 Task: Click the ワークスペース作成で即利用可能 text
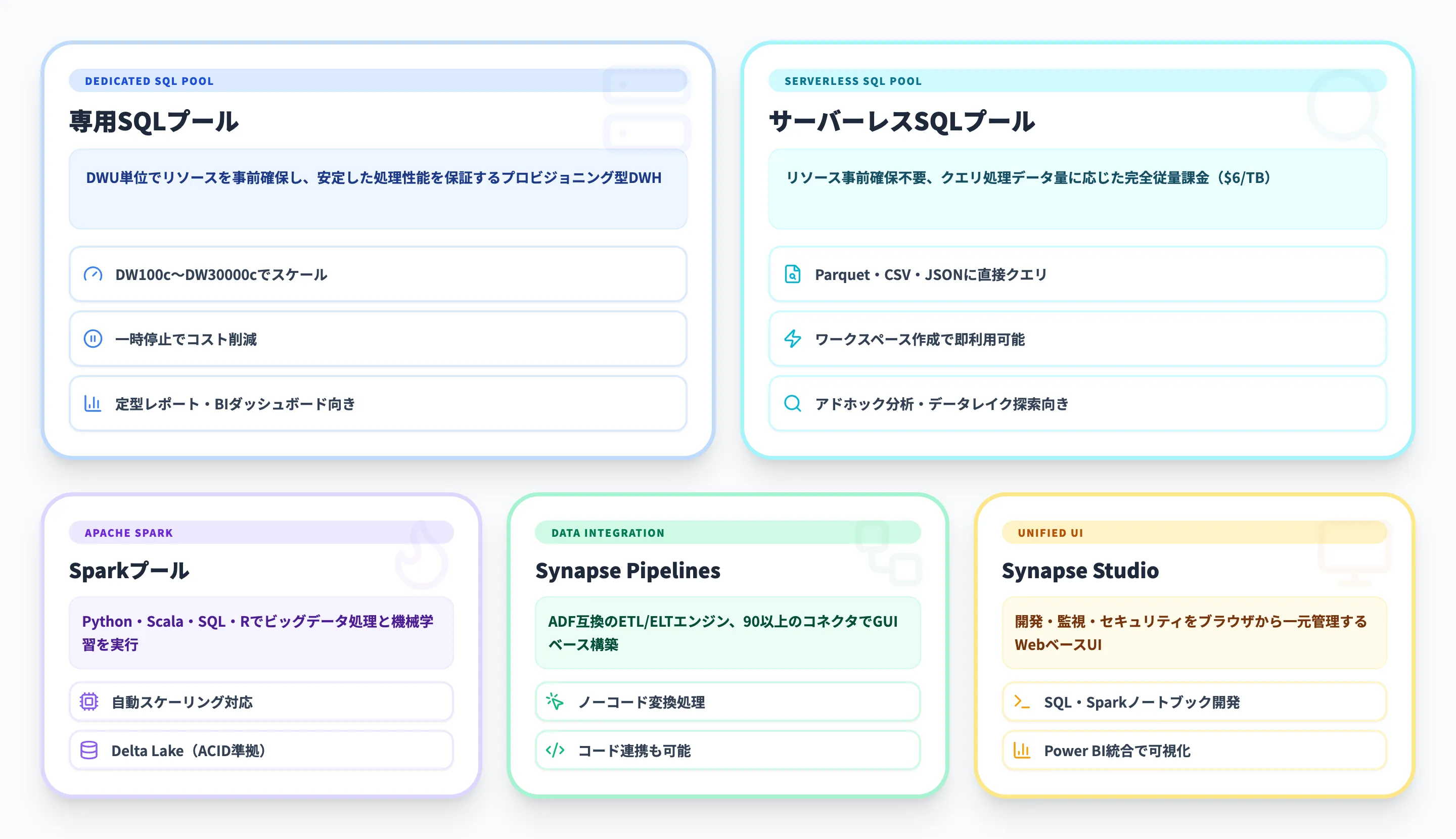pyautogui.click(x=920, y=340)
